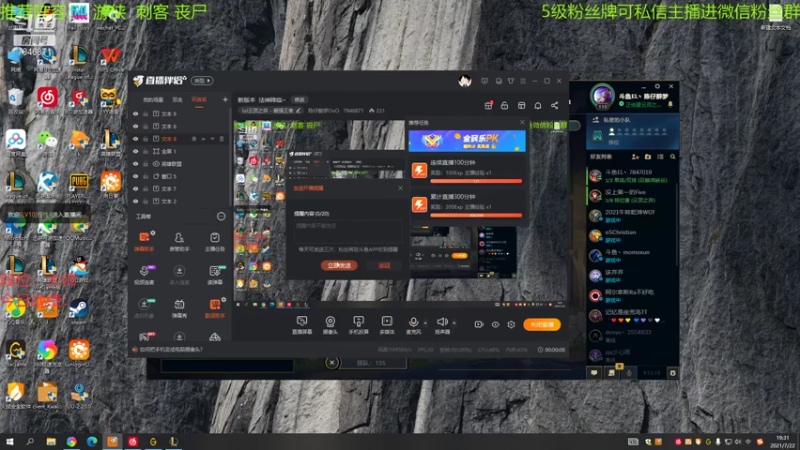Delete the 文本 8 source with the trash icon
This screenshot has height=450, width=800.
coord(221,139)
